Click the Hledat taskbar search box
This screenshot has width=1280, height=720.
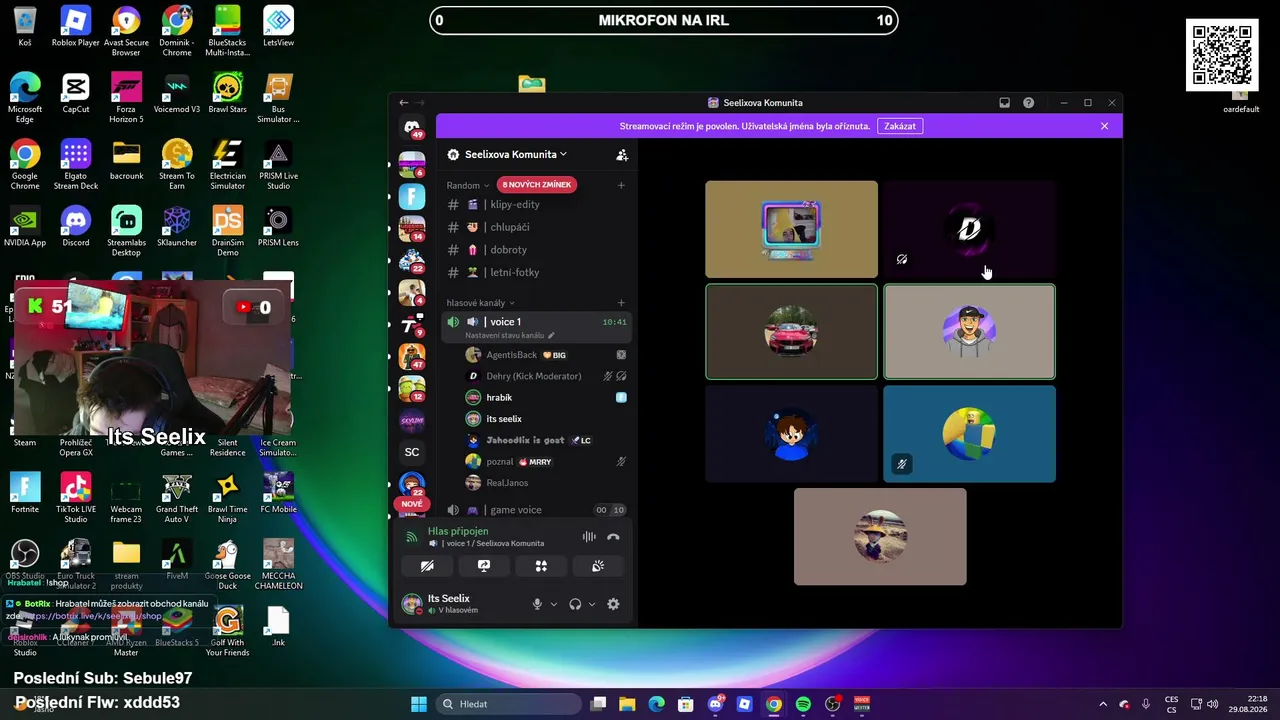point(507,704)
